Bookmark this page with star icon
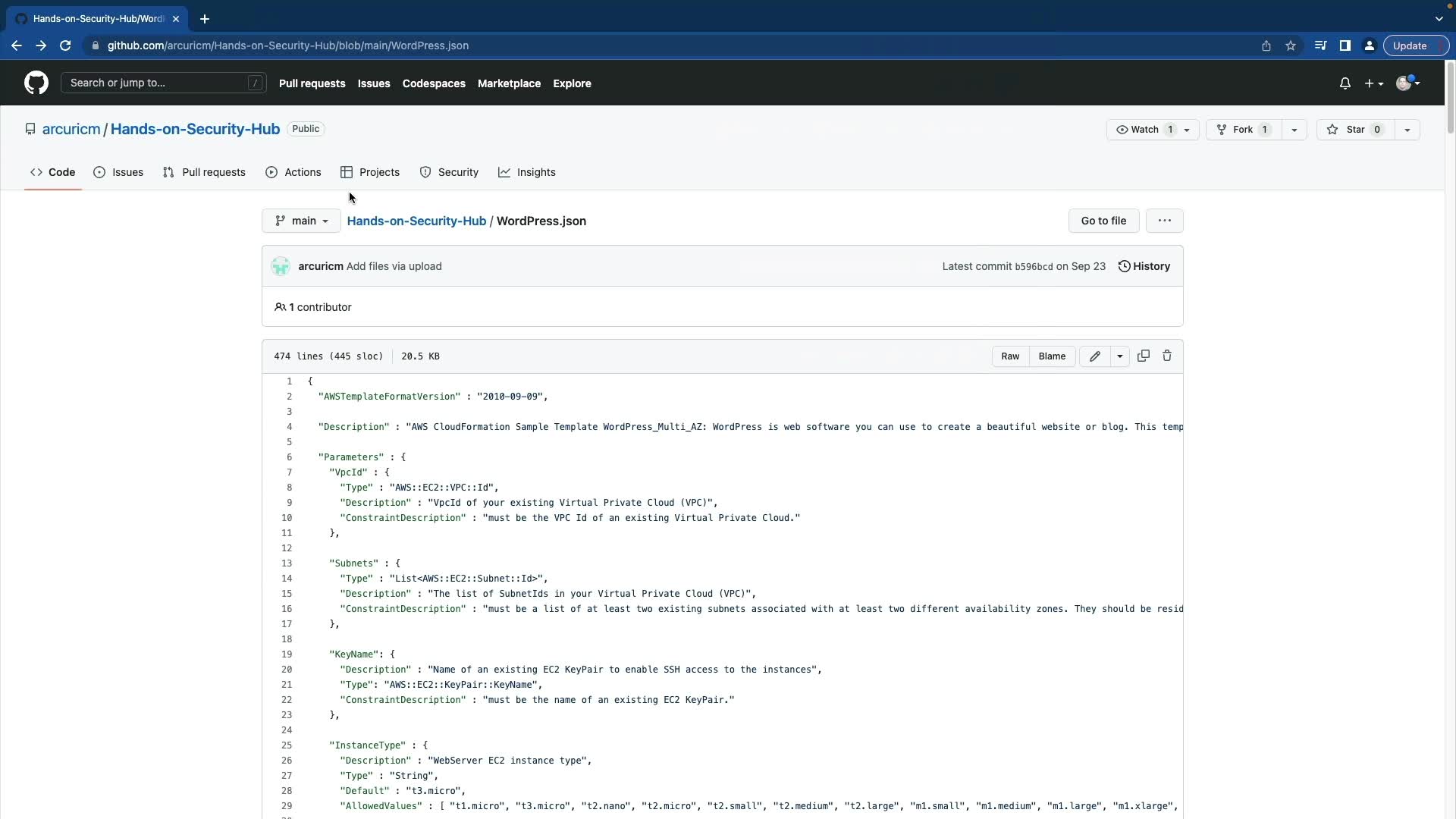1456x819 pixels. (1291, 45)
